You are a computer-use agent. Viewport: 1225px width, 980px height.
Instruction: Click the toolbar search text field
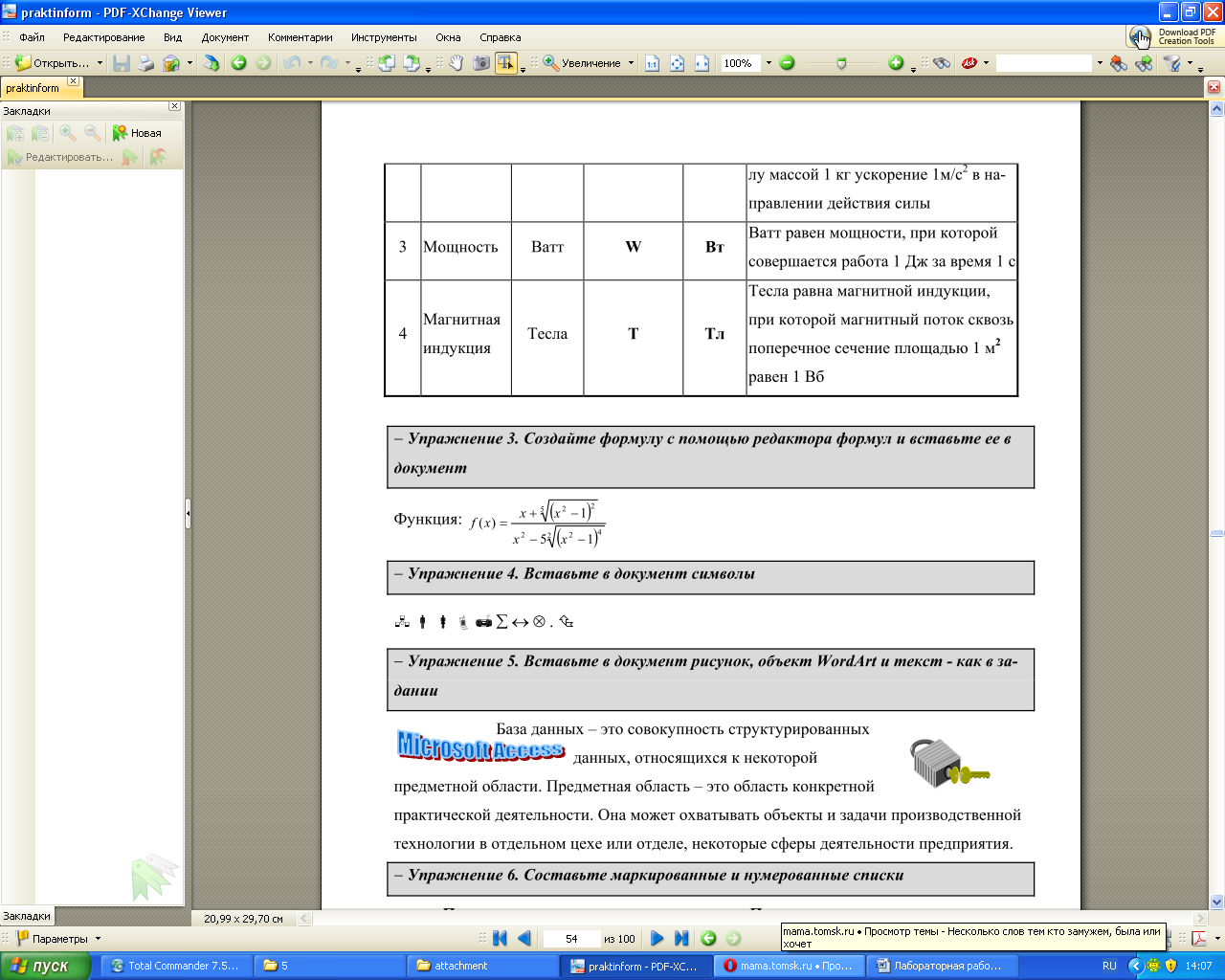[x=1044, y=63]
